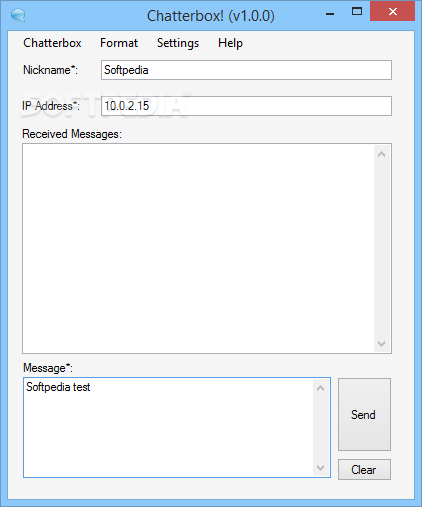The width and height of the screenshot is (422, 507).
Task: Maximize the Chatterbox window
Action: (x=357, y=12)
